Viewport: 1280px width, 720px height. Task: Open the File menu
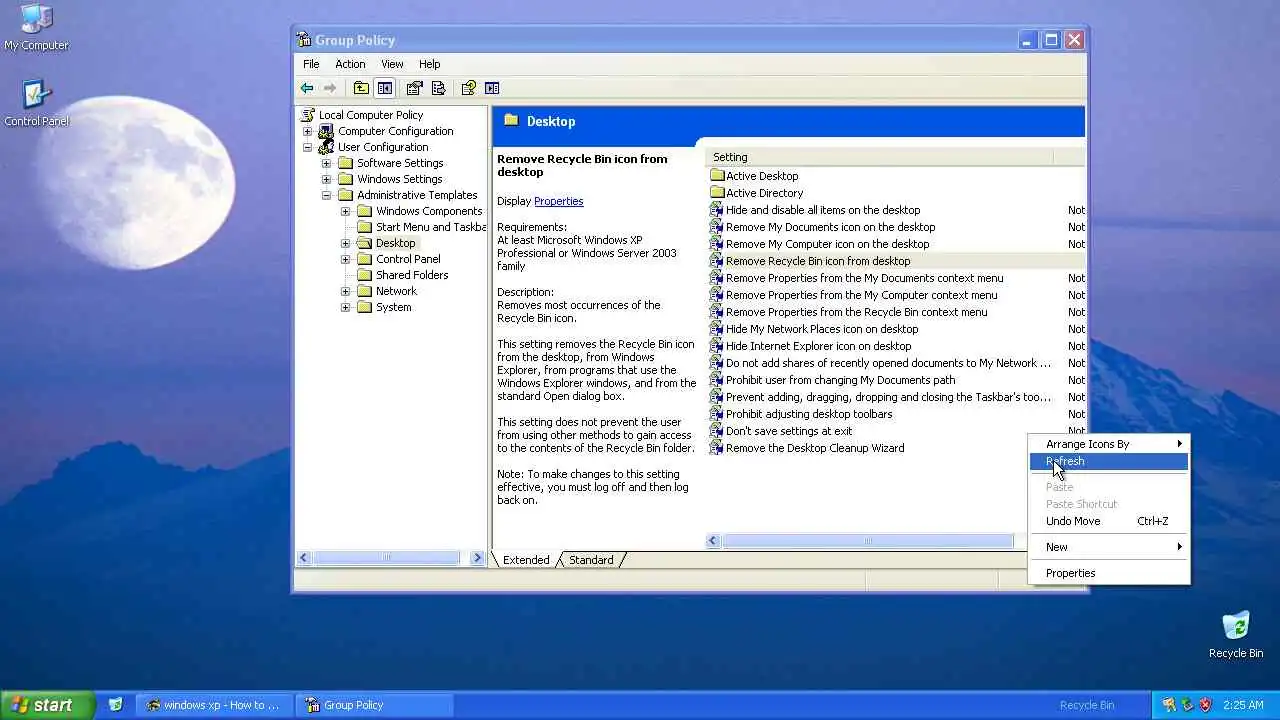tap(311, 64)
